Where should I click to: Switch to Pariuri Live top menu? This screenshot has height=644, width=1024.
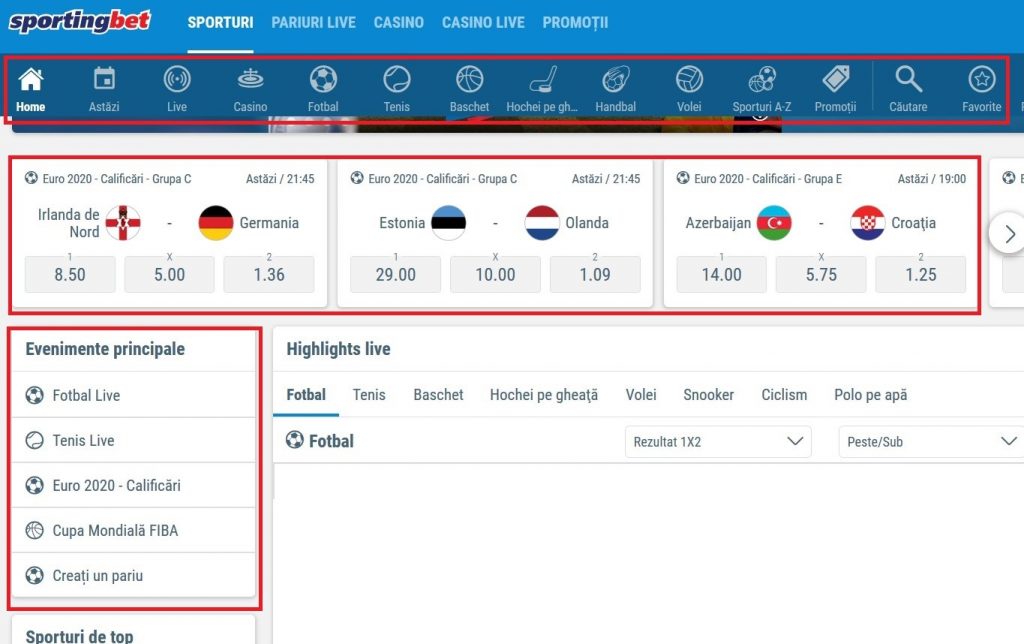click(x=313, y=22)
